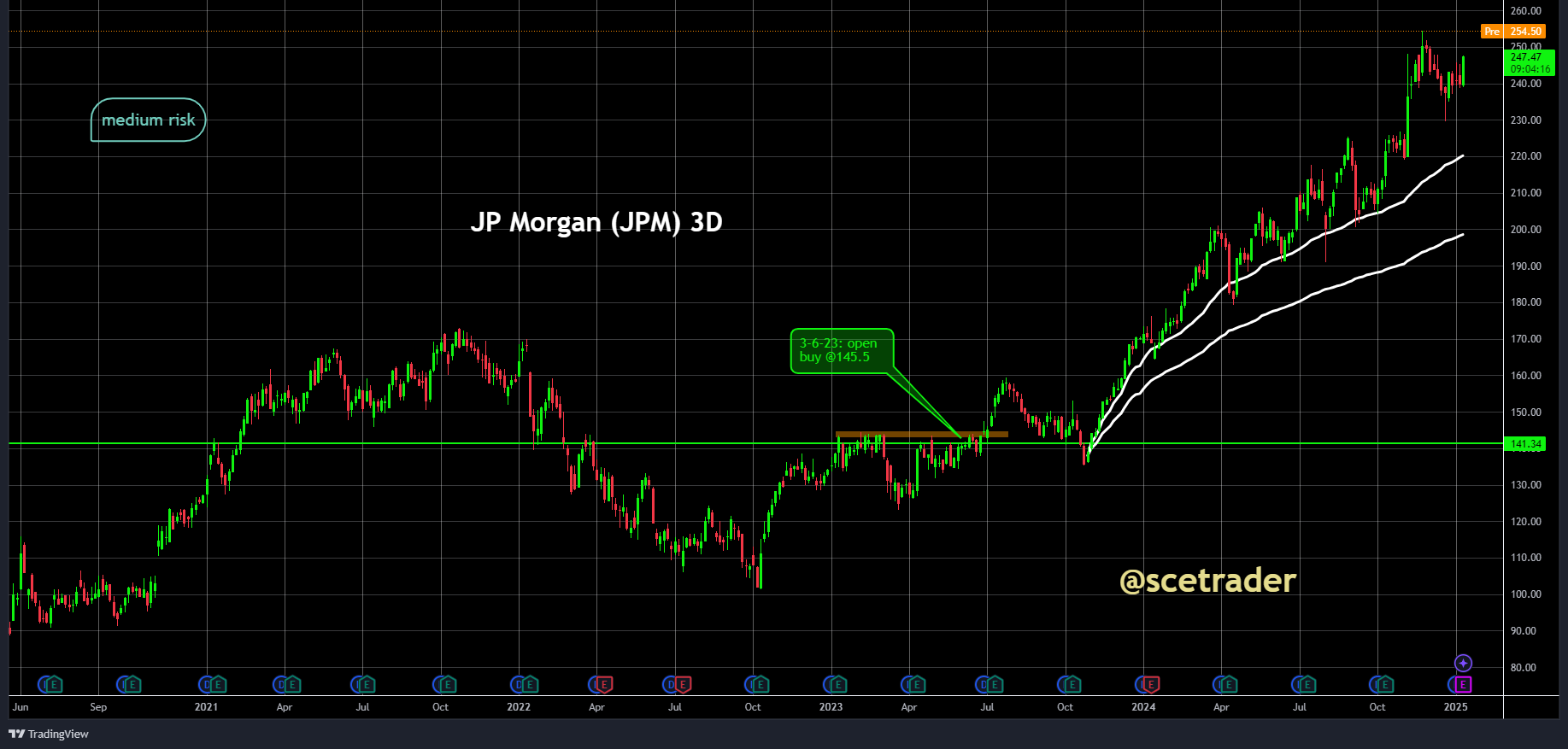Screen dimensions: 1568x749
Task: Open the green earnings icon at Oct 2021
Action: [447, 684]
